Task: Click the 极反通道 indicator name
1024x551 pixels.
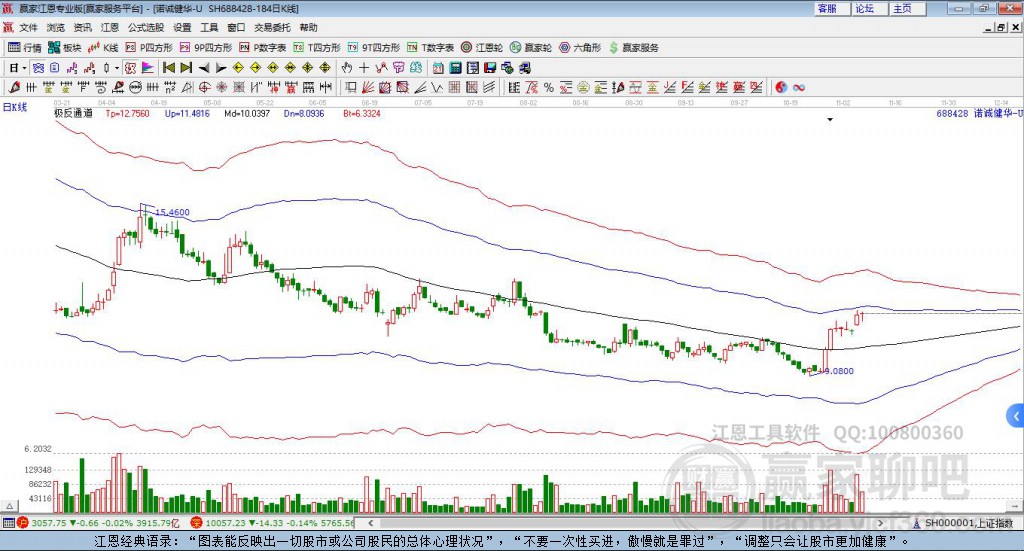Action: (73, 114)
